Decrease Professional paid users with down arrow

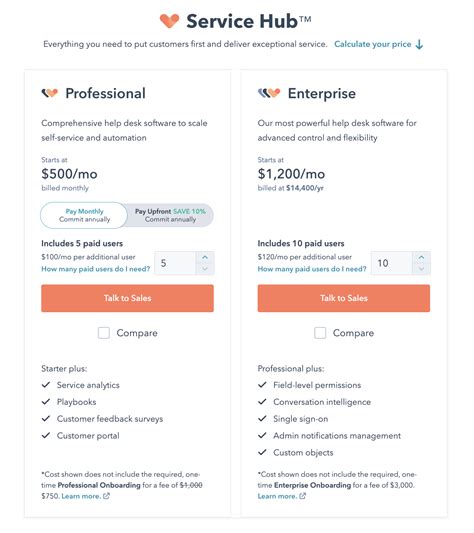pos(205,269)
